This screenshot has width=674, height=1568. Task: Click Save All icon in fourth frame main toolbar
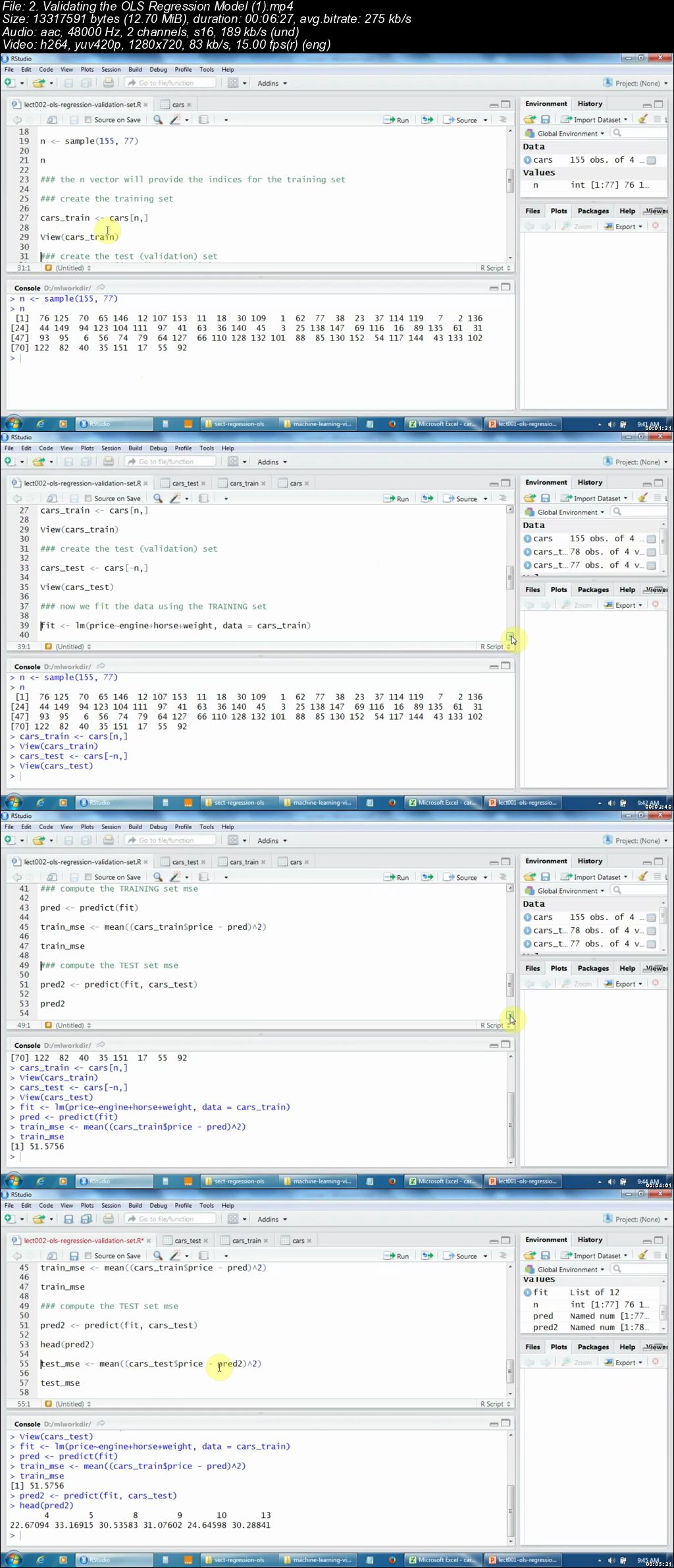pos(86,1219)
